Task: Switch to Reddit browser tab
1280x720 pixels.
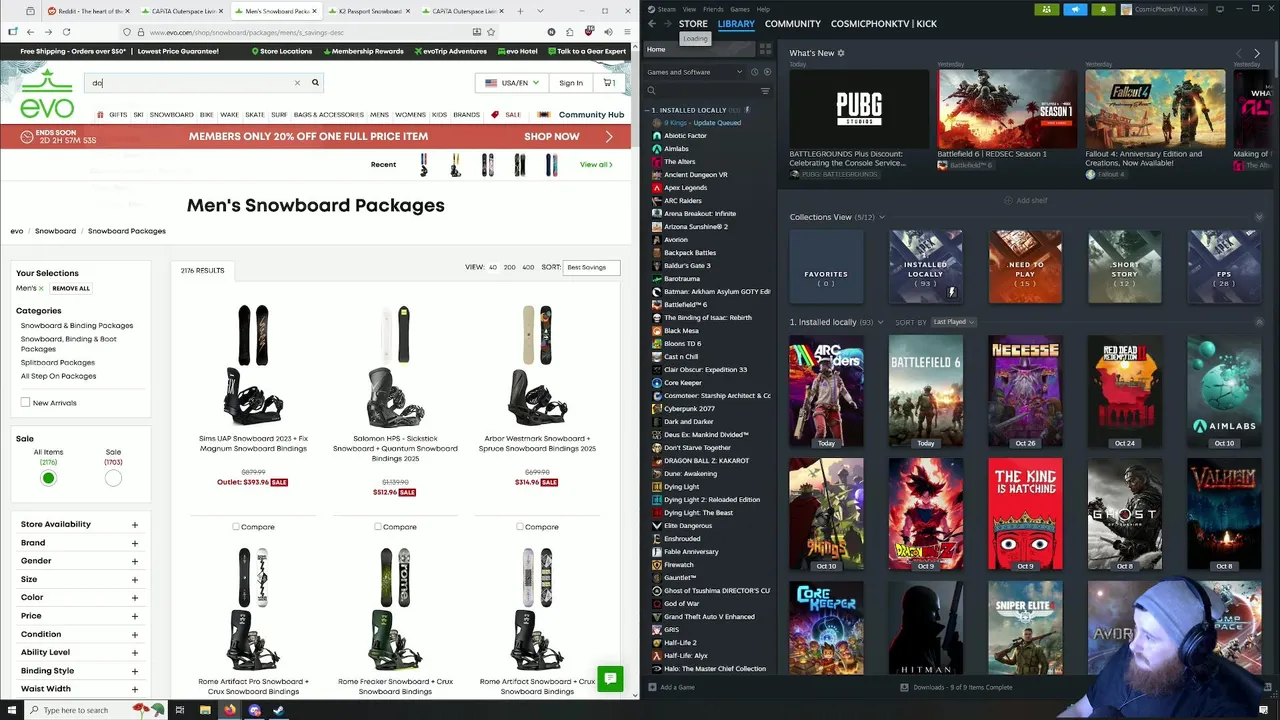Action: coord(88,11)
